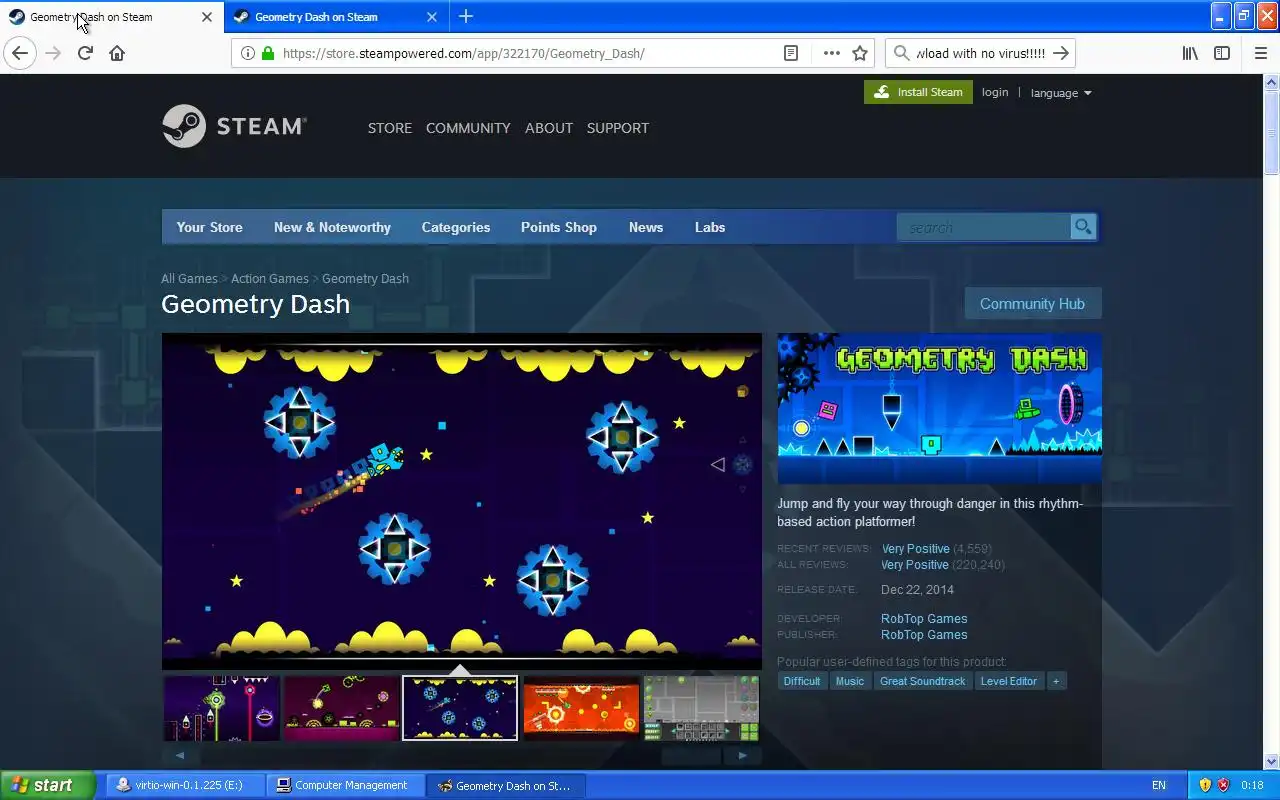Open the News tab in store nav
Screen dimensions: 1280x800
click(x=646, y=227)
